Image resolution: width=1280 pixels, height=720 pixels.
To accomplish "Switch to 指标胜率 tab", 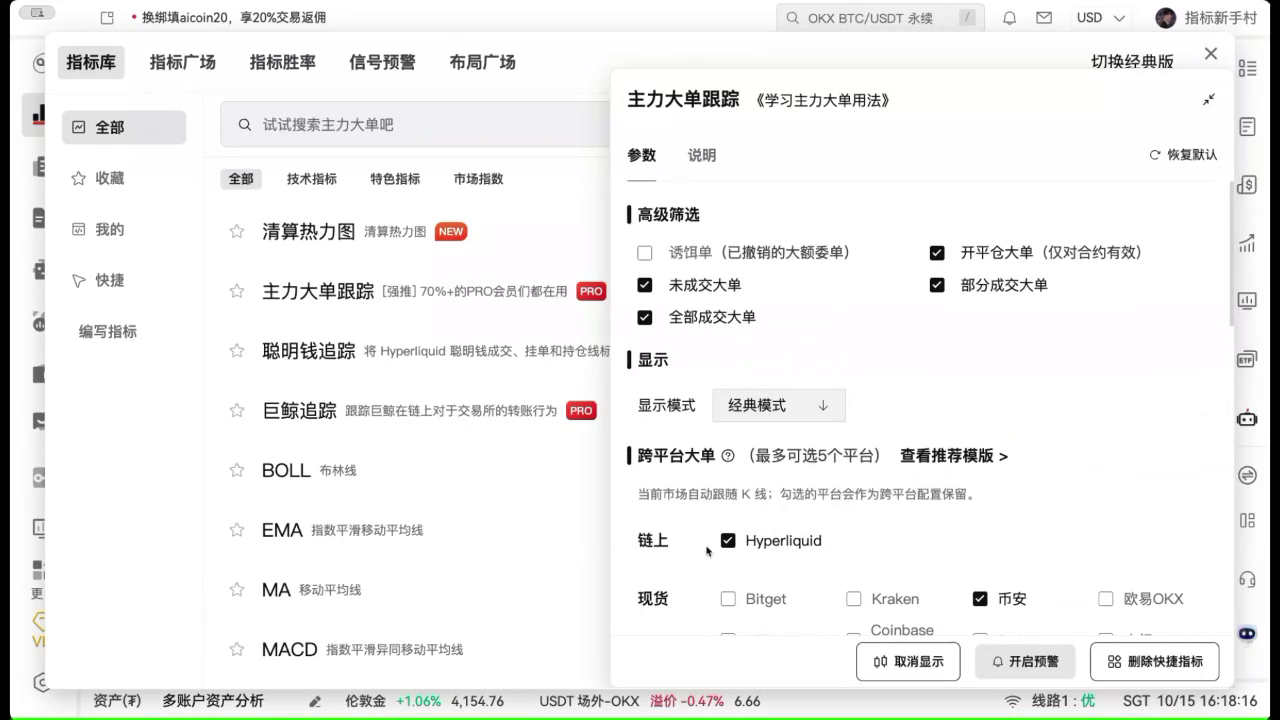I will coord(283,62).
